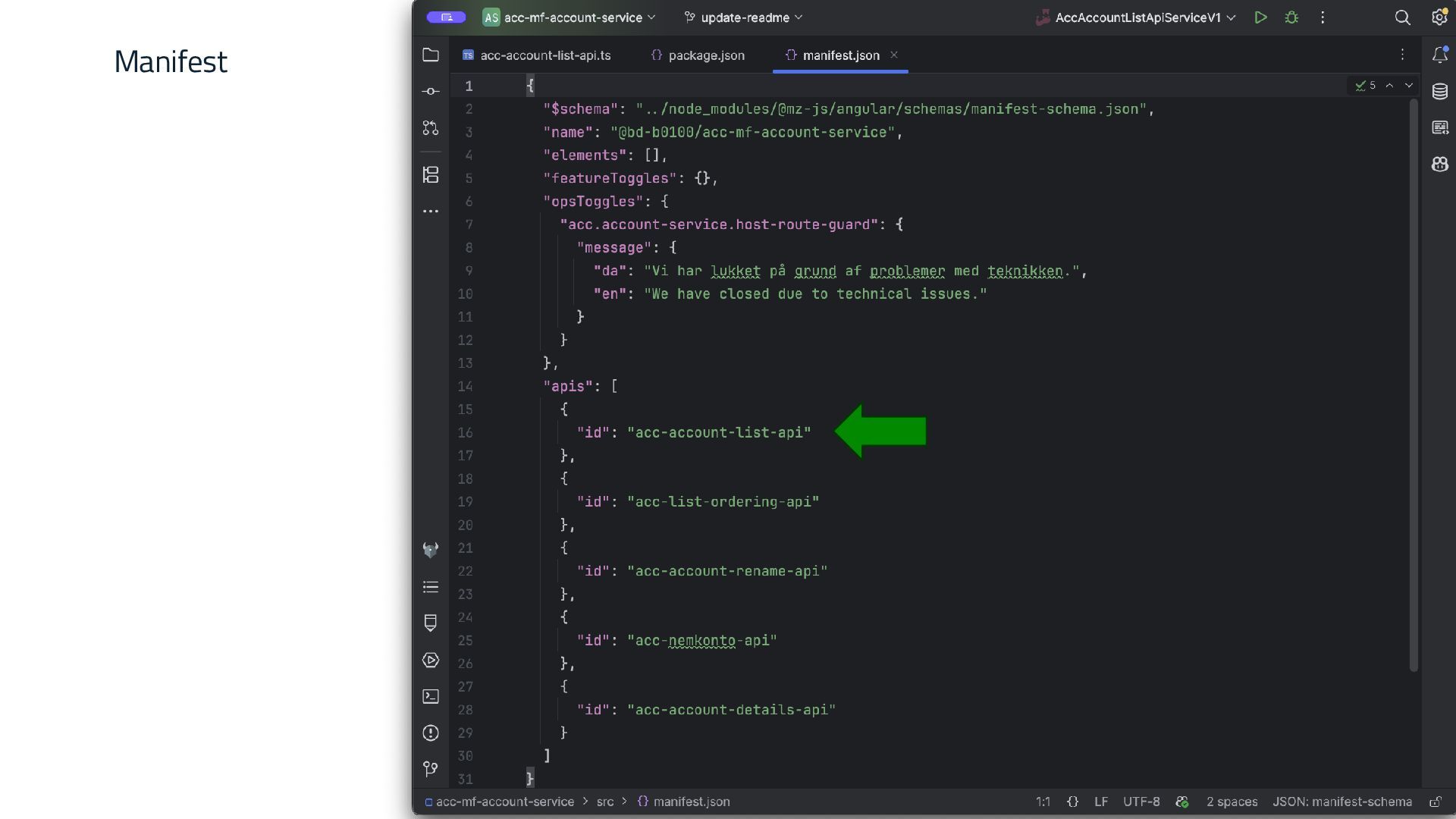
Task: Open the update-readme branch dropdown
Action: click(745, 17)
